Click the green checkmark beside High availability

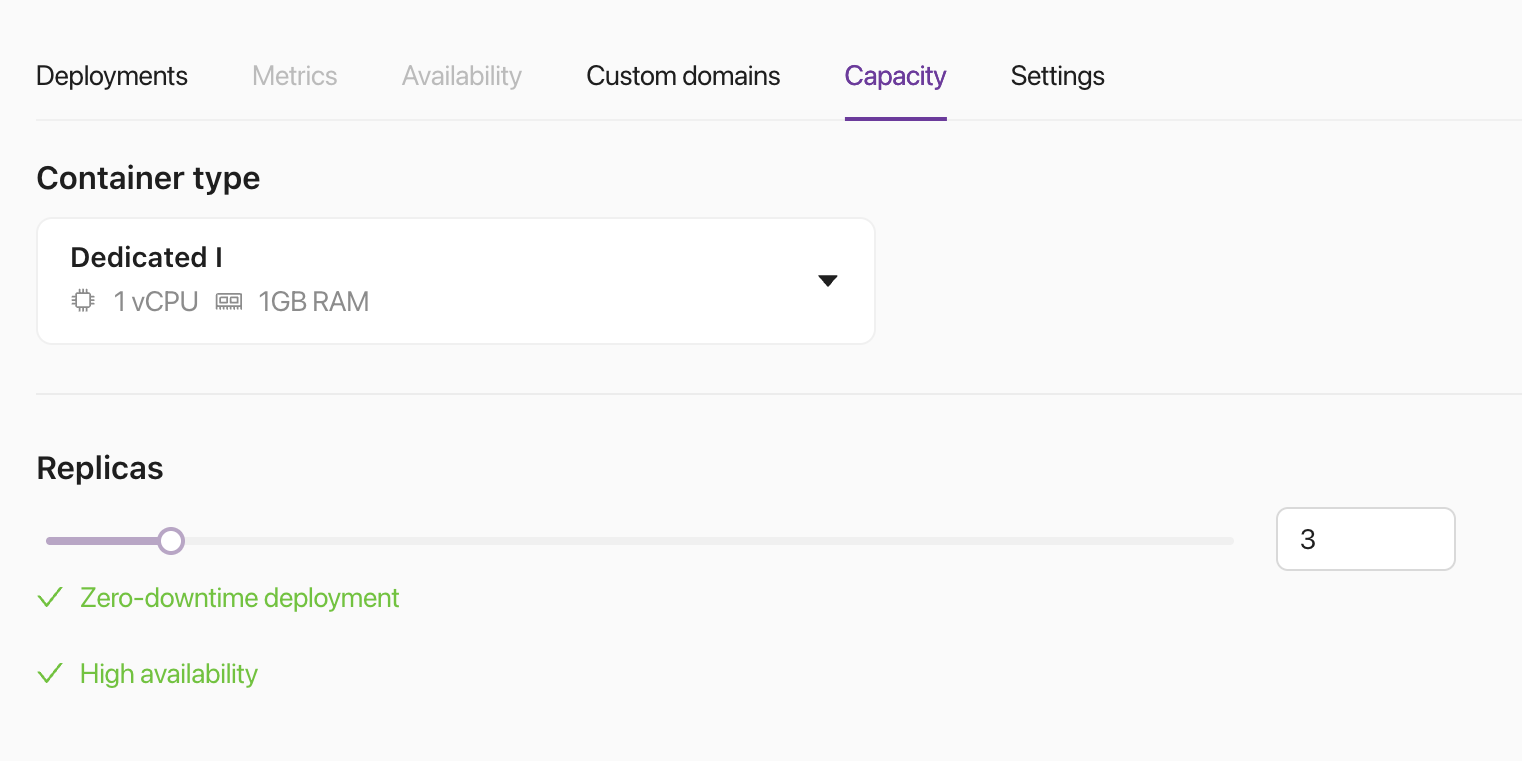50,673
